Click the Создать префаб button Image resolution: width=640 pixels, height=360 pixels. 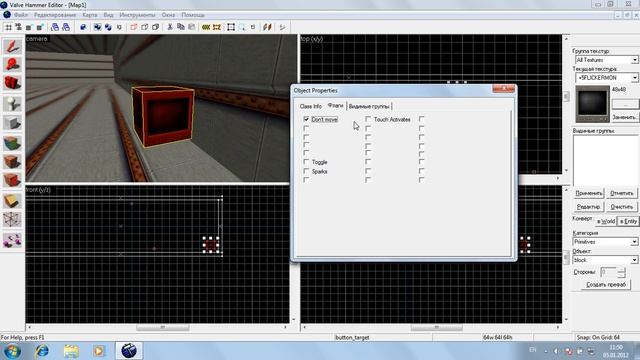click(606, 284)
